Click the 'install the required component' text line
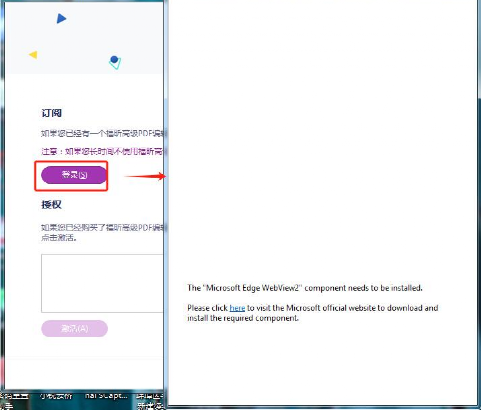Viewport: 481px width, 410px height. pos(243,318)
